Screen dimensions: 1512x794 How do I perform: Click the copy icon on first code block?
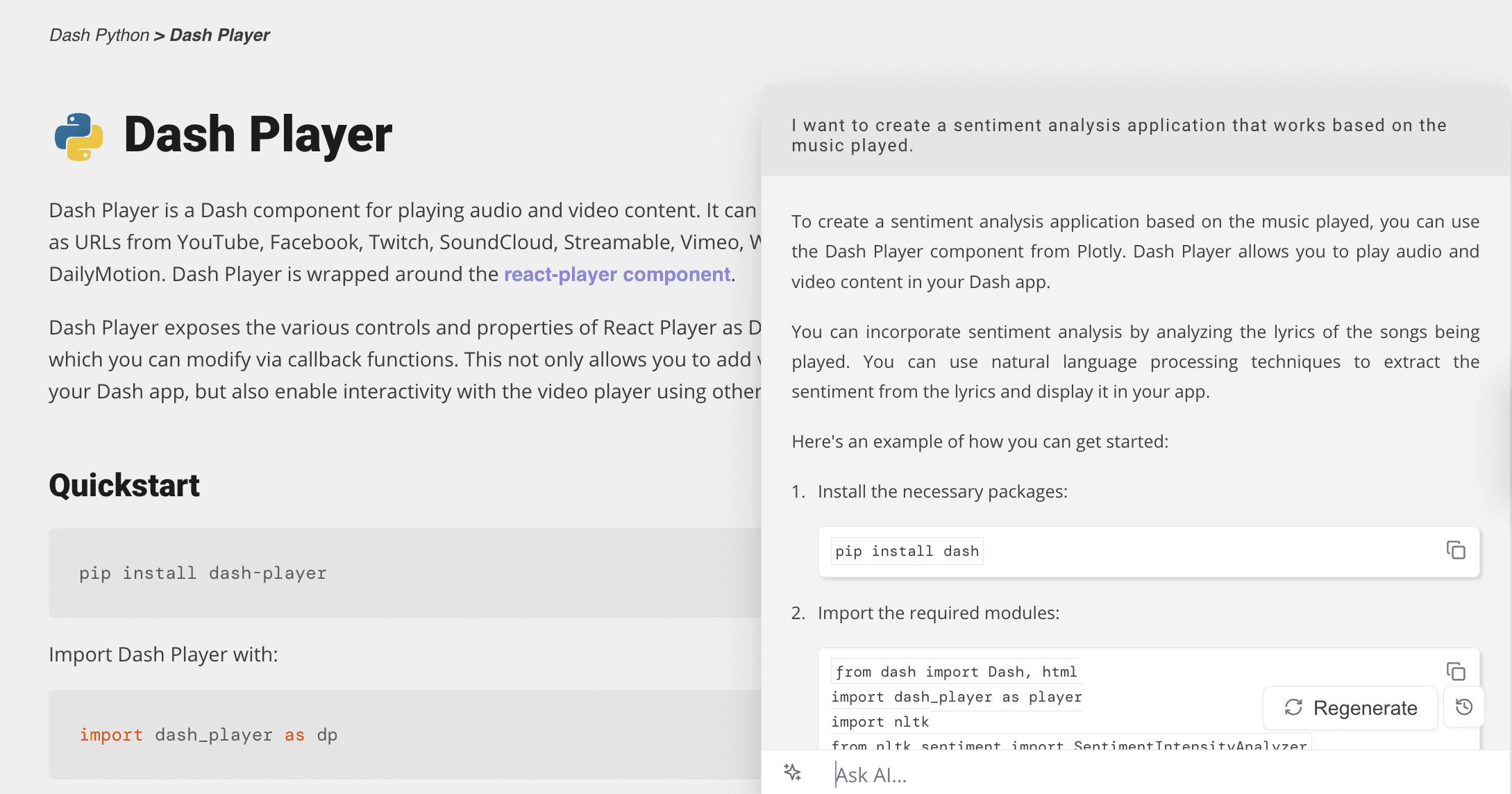pyautogui.click(x=1455, y=550)
